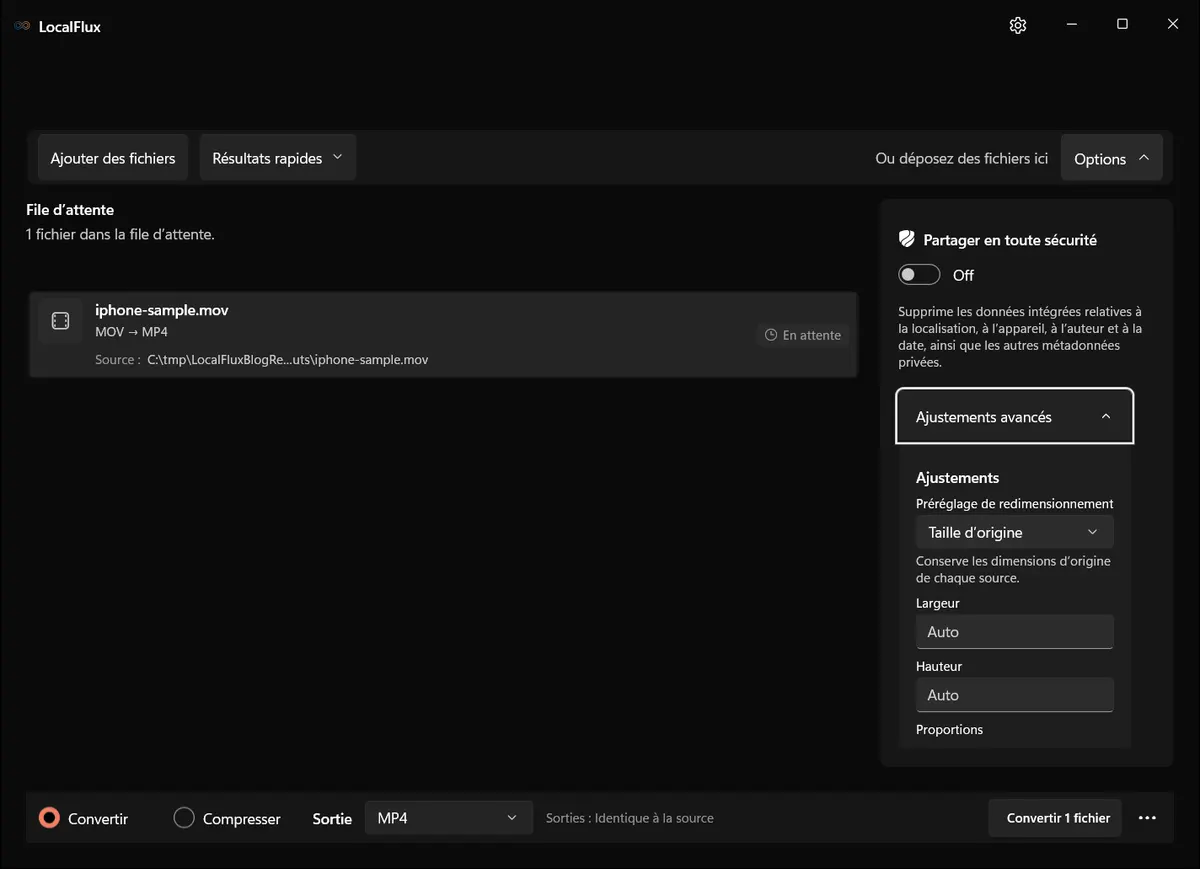Viewport: 1200px width, 869px height.
Task: Select the iphone-sample.mov file name
Action: 162,310
